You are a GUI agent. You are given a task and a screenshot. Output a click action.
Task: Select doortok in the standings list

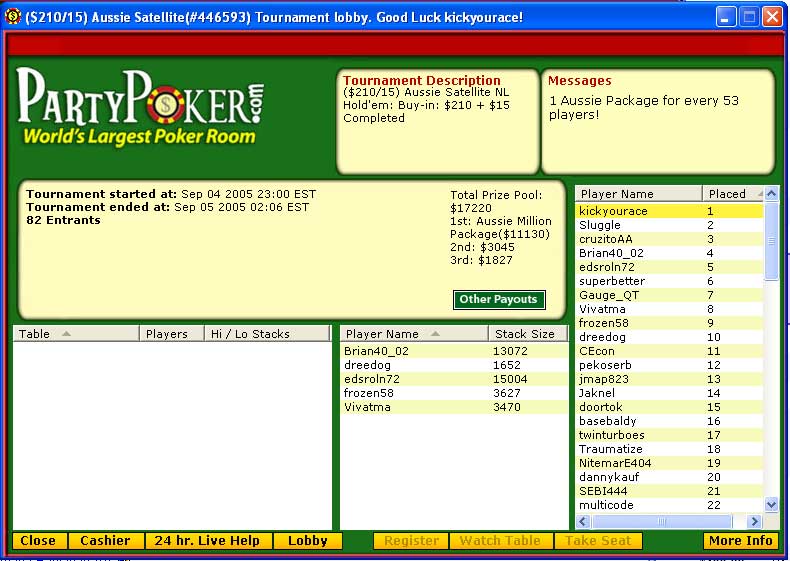669,407
